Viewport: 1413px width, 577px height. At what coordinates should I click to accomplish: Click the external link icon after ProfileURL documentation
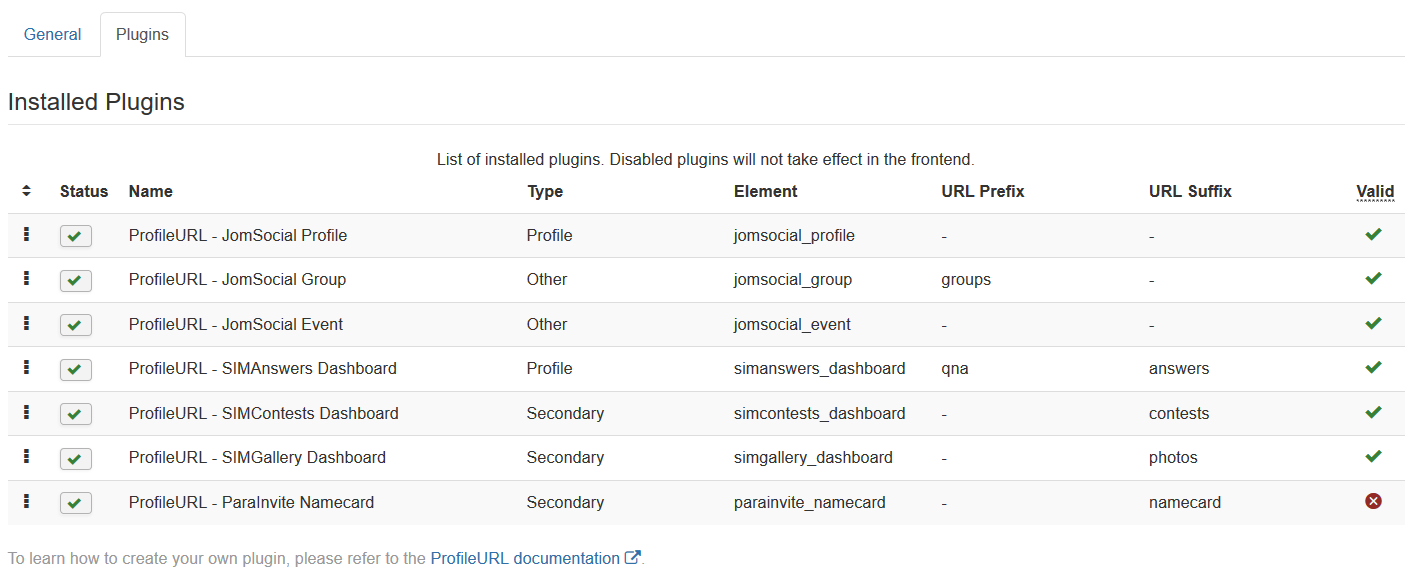pyautogui.click(x=632, y=558)
